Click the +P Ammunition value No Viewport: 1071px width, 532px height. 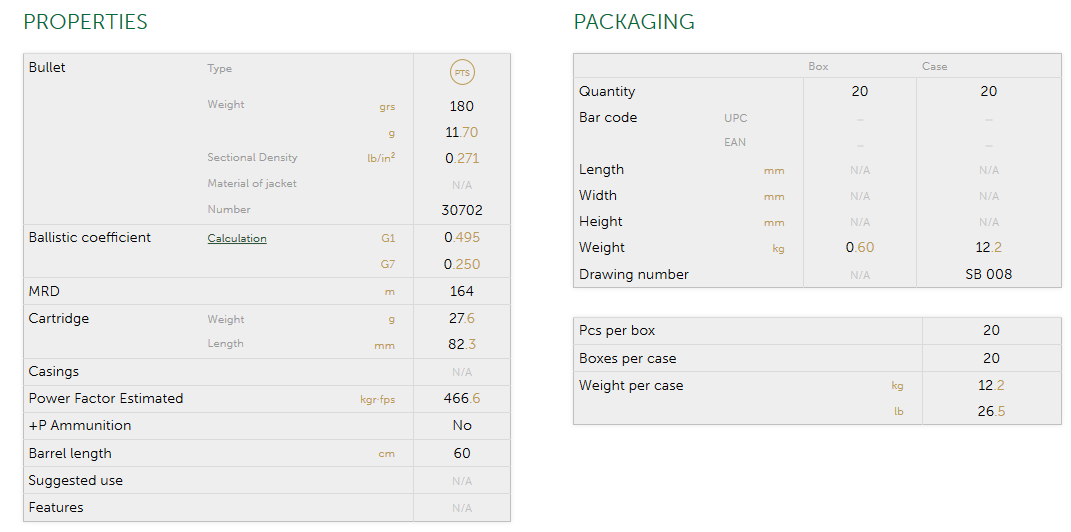(x=461, y=426)
